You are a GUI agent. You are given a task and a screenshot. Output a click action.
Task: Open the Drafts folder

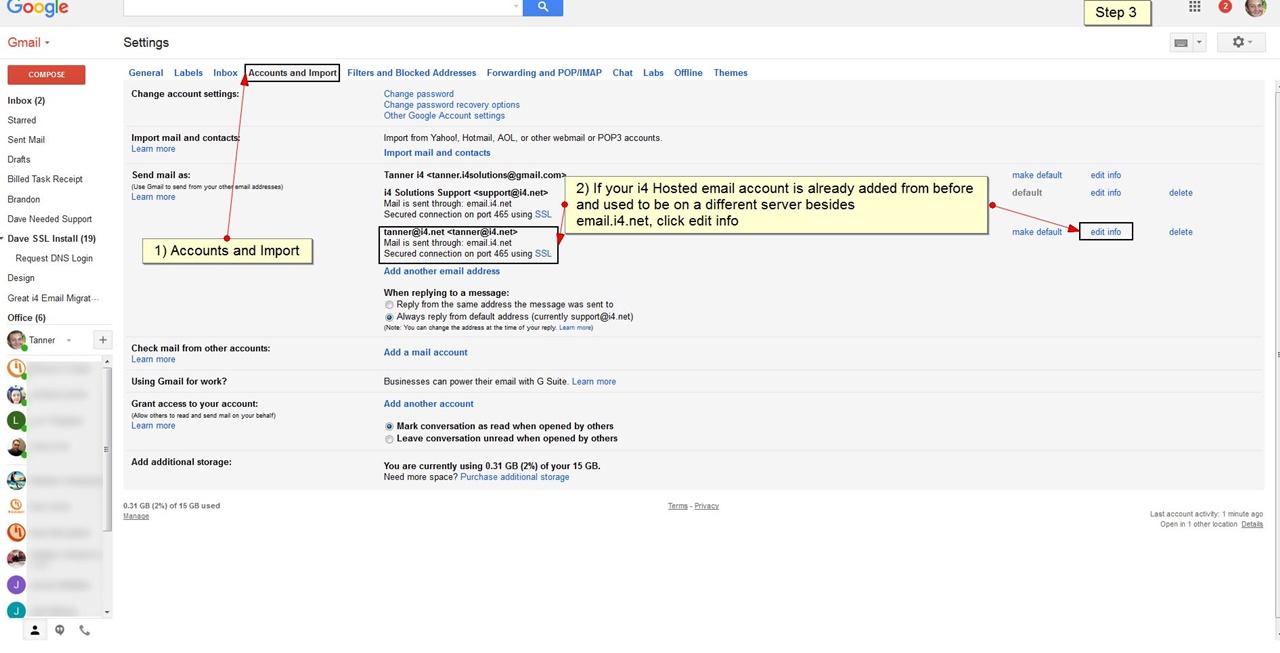tap(19, 160)
